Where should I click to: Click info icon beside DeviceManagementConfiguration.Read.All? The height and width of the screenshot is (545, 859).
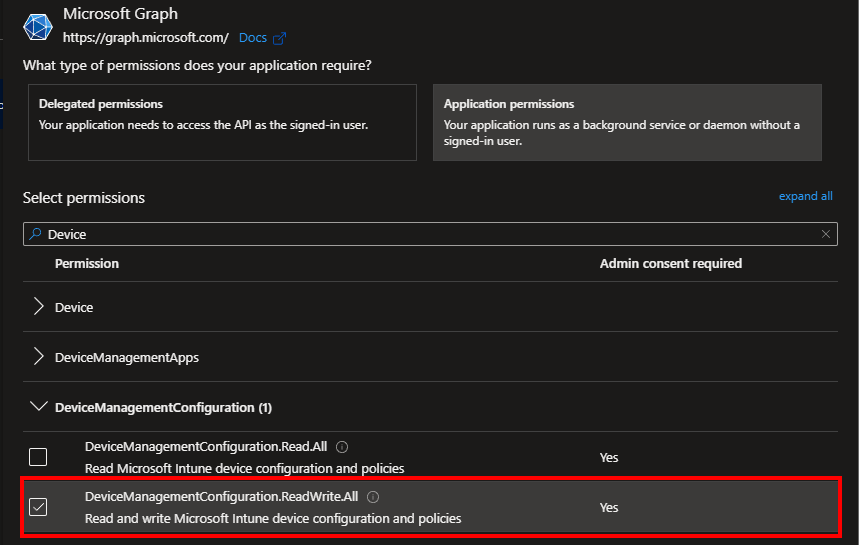click(342, 447)
